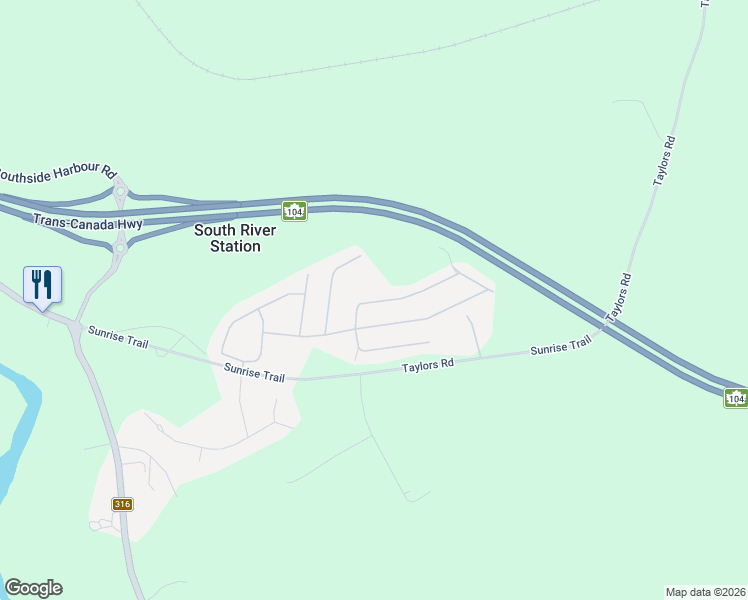
Task: Click the Taylors Rd label on Sunrise Trail road
Action: [427, 365]
